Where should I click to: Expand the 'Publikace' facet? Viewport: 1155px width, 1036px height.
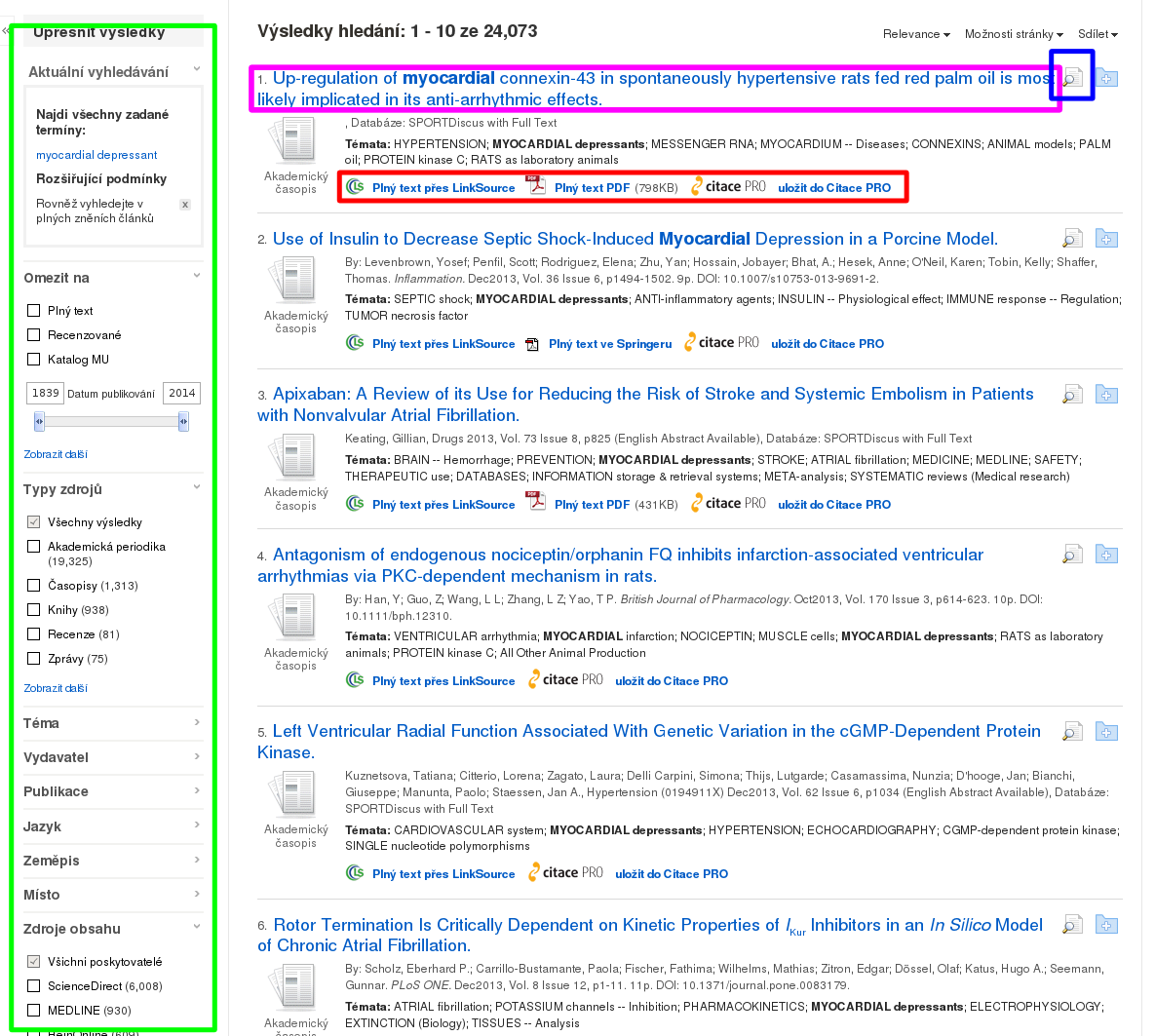tap(197, 790)
